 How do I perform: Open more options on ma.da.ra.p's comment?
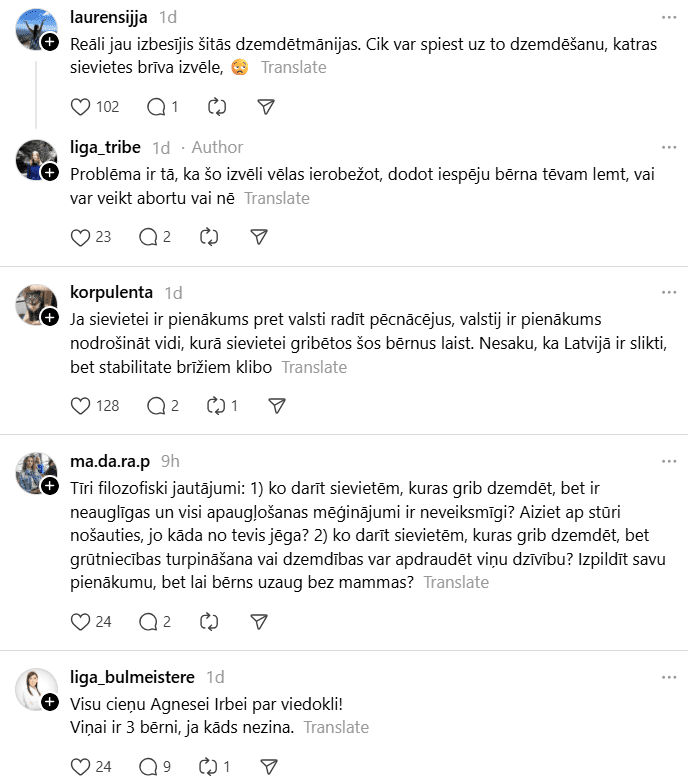coord(668,460)
